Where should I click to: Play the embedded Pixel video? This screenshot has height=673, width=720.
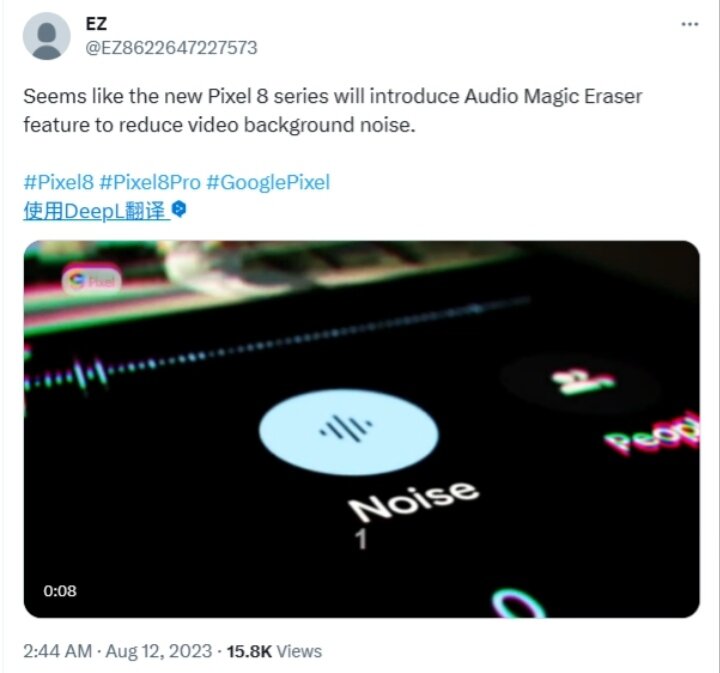(361, 429)
